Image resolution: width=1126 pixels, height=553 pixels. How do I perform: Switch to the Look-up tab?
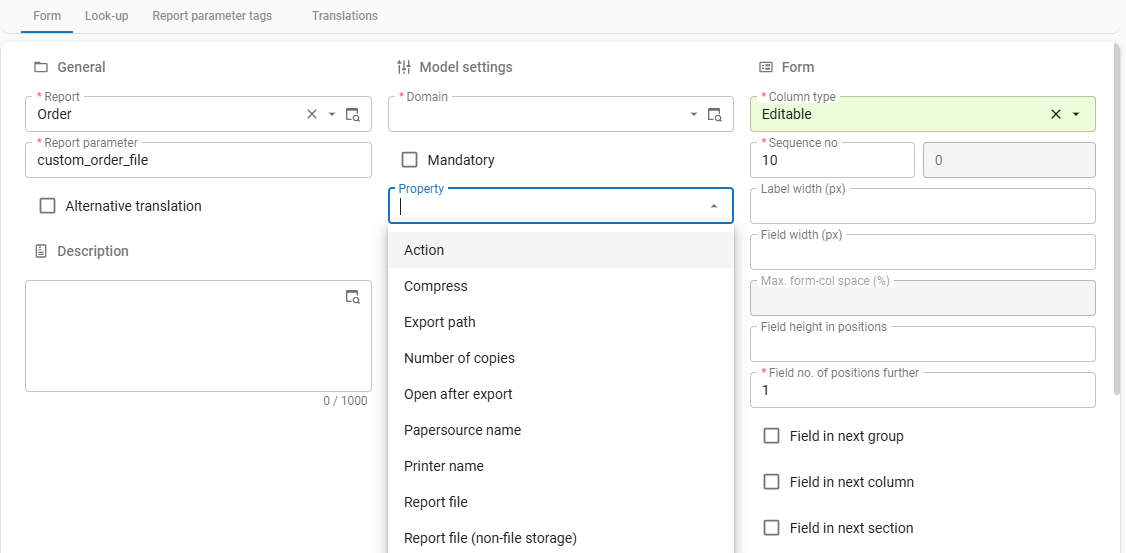(x=106, y=16)
